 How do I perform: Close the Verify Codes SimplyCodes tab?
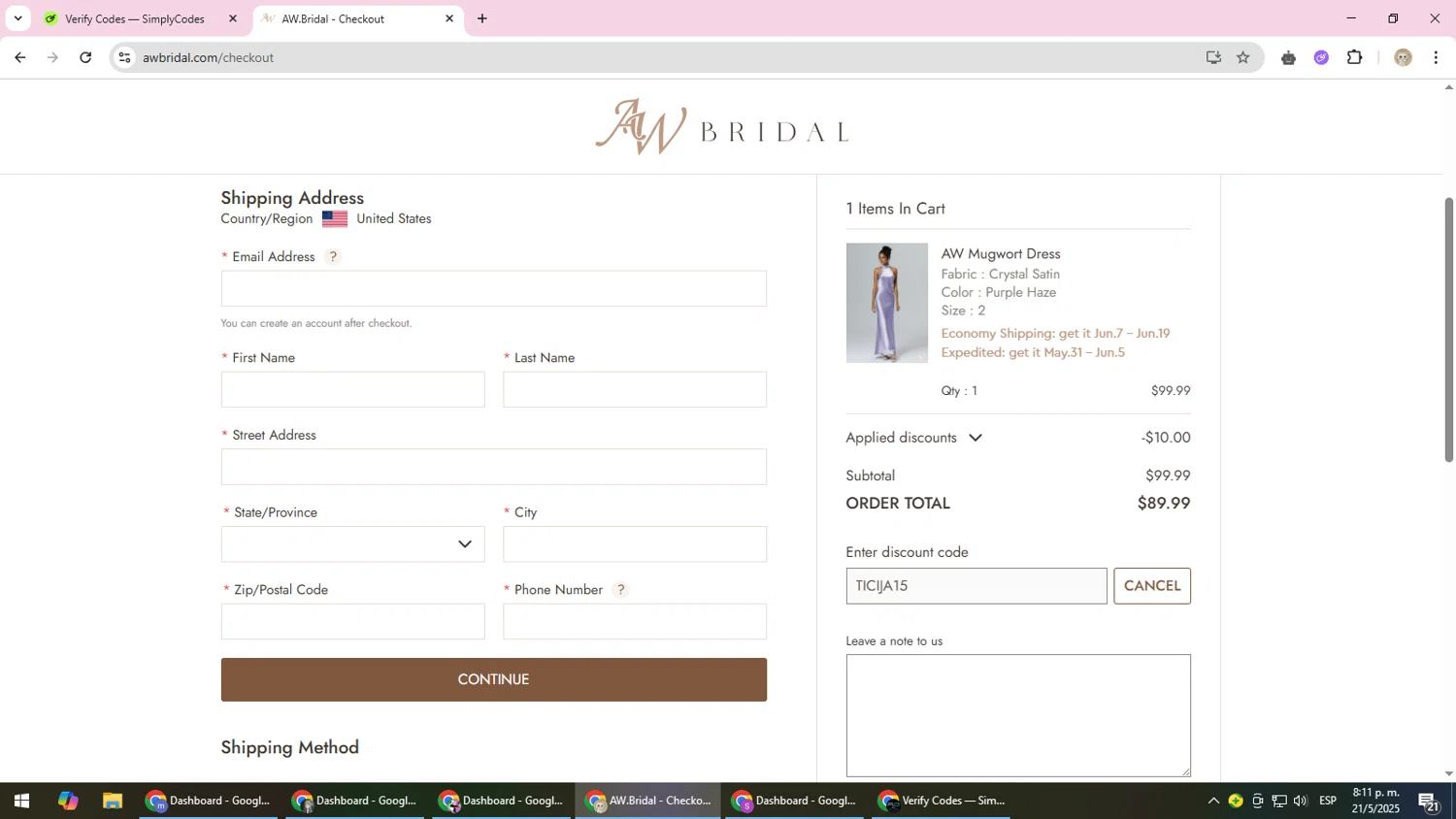233,18
